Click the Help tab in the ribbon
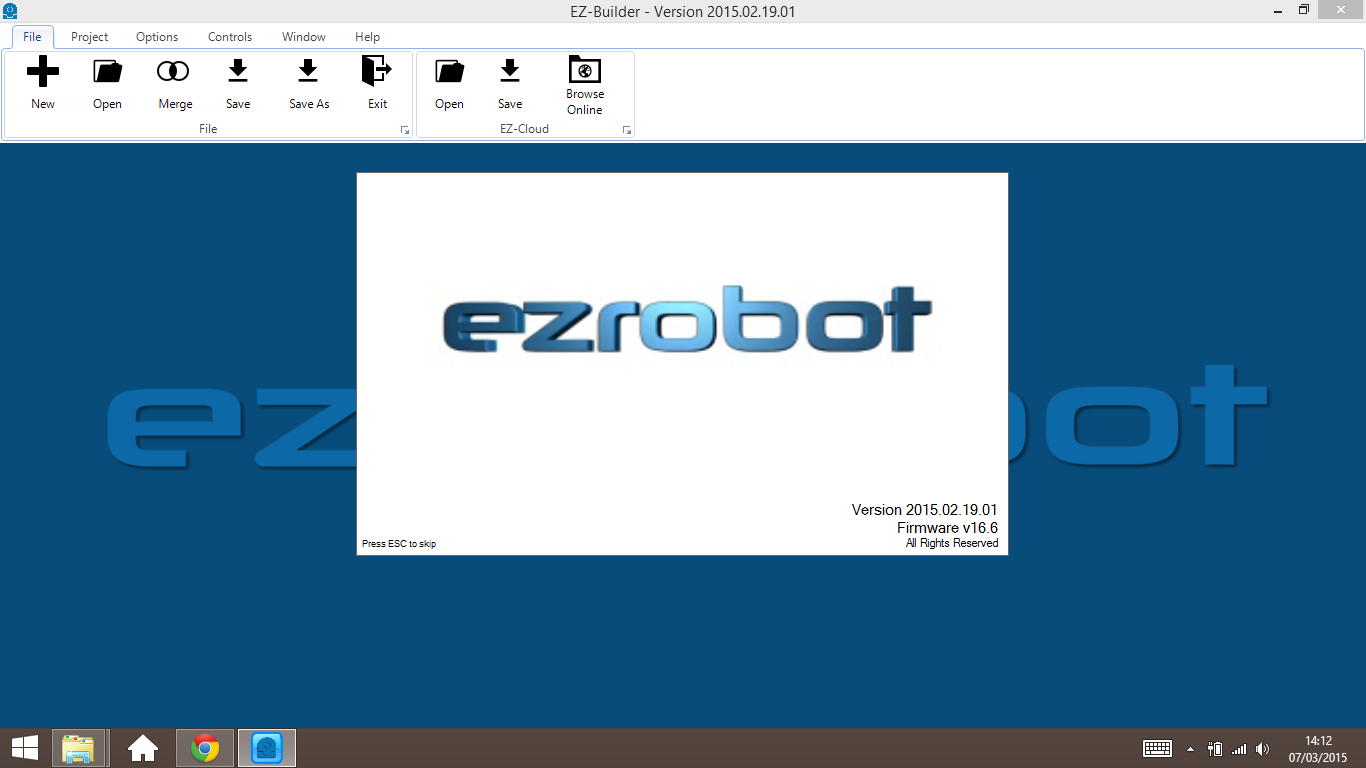This screenshot has height=768, width=1366. click(367, 37)
